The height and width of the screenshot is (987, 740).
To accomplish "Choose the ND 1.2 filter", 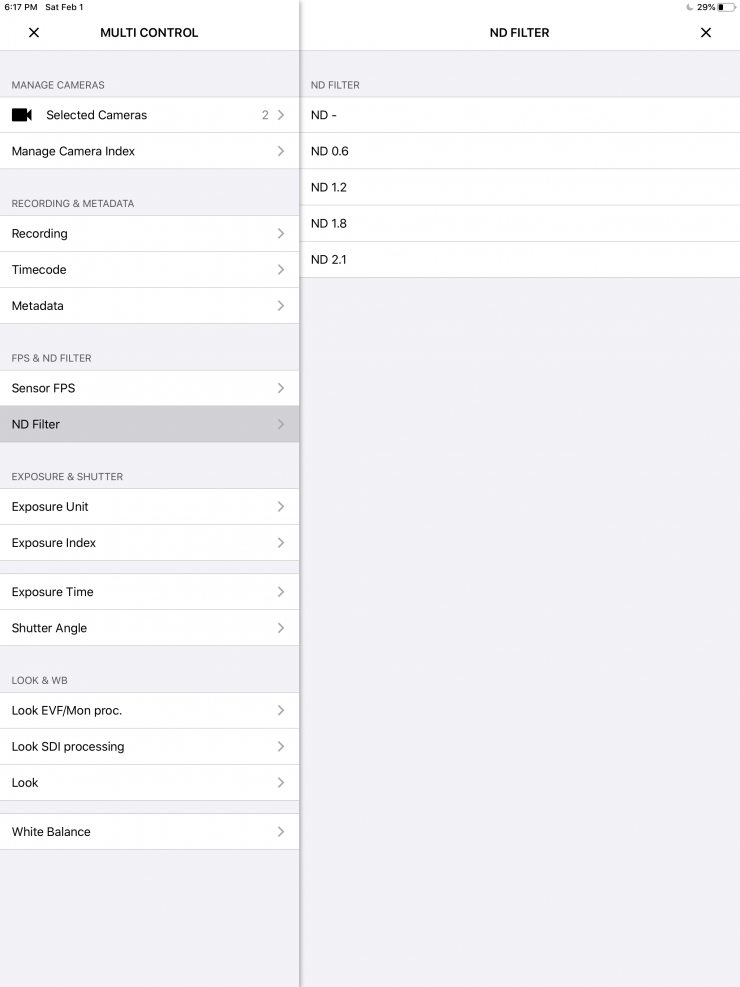I will (x=520, y=187).
